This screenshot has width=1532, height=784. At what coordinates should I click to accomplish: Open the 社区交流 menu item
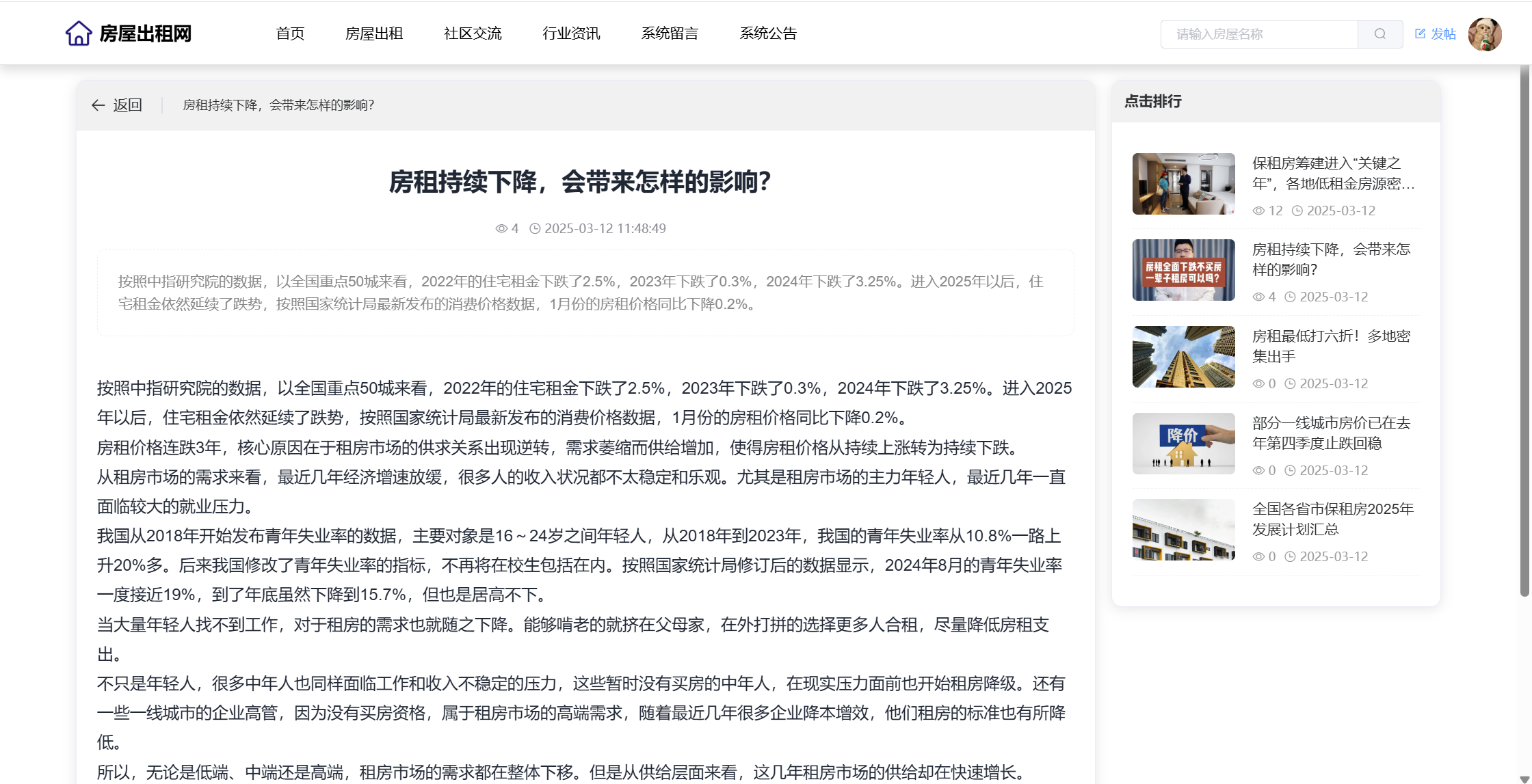(x=473, y=33)
